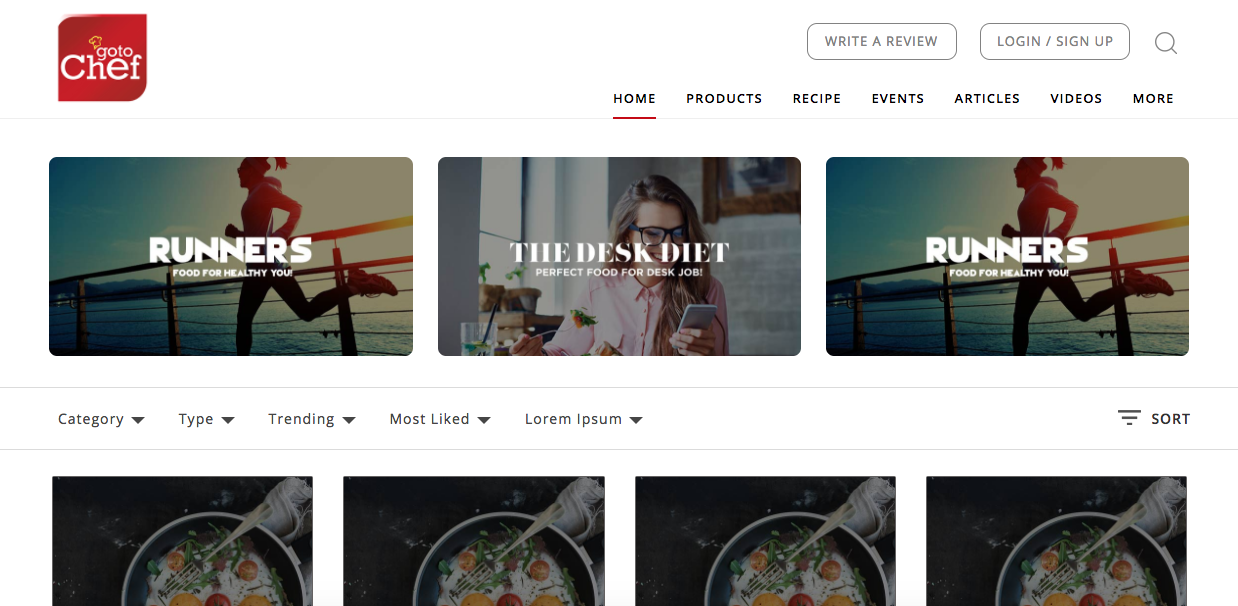
Task: Open the first Runners banner
Action: pyautogui.click(x=231, y=256)
